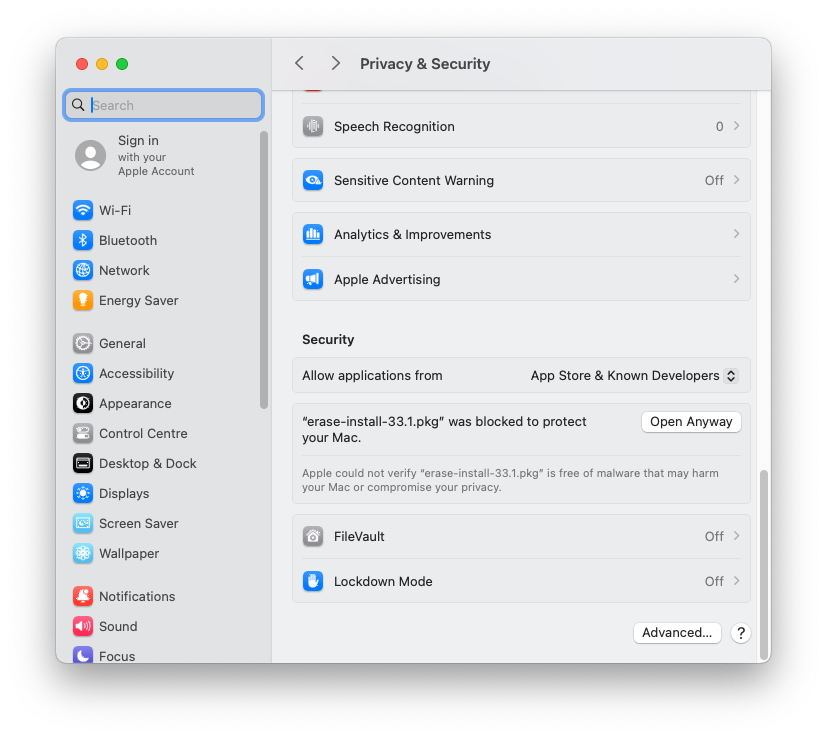The width and height of the screenshot is (827, 737).
Task: Open Desktop & Dock icon
Action: (83, 463)
